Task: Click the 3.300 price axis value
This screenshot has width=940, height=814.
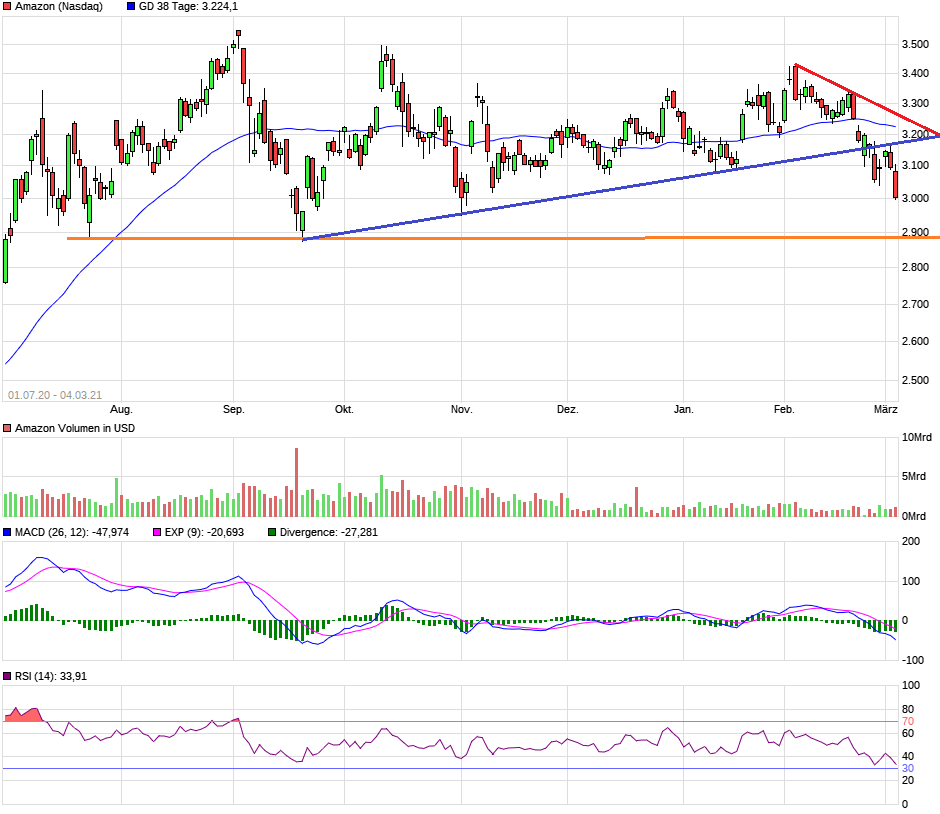Action: tap(915, 104)
